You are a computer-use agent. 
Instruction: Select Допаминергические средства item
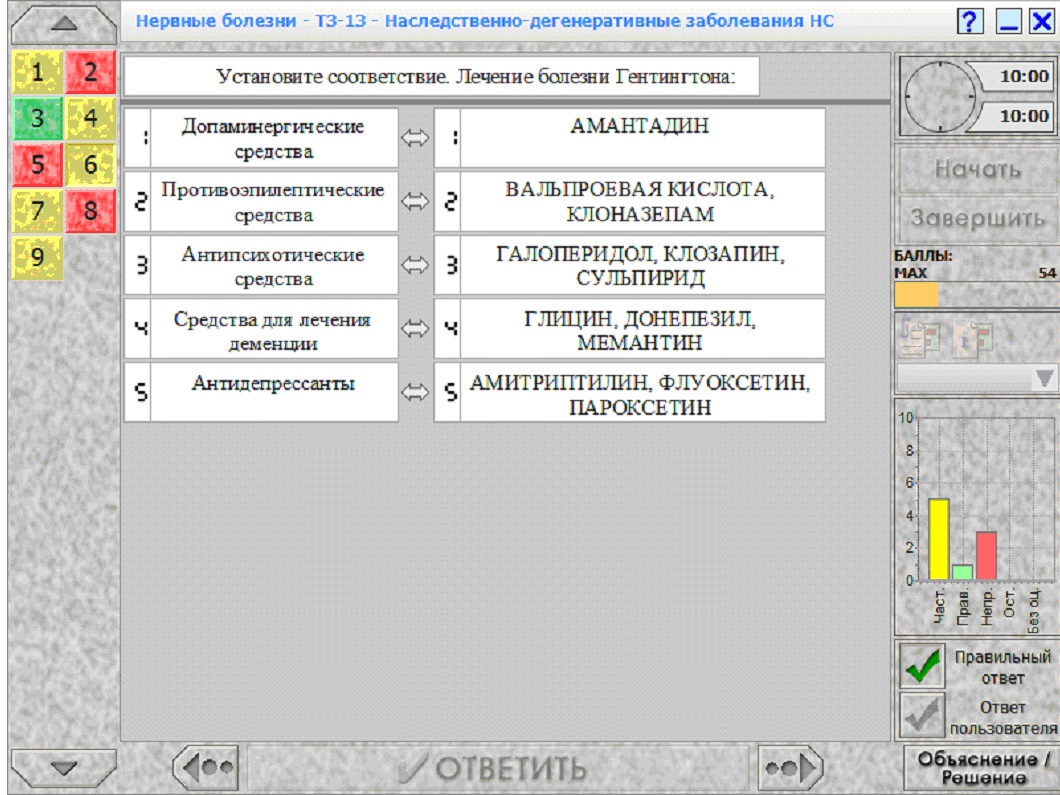coord(261,138)
